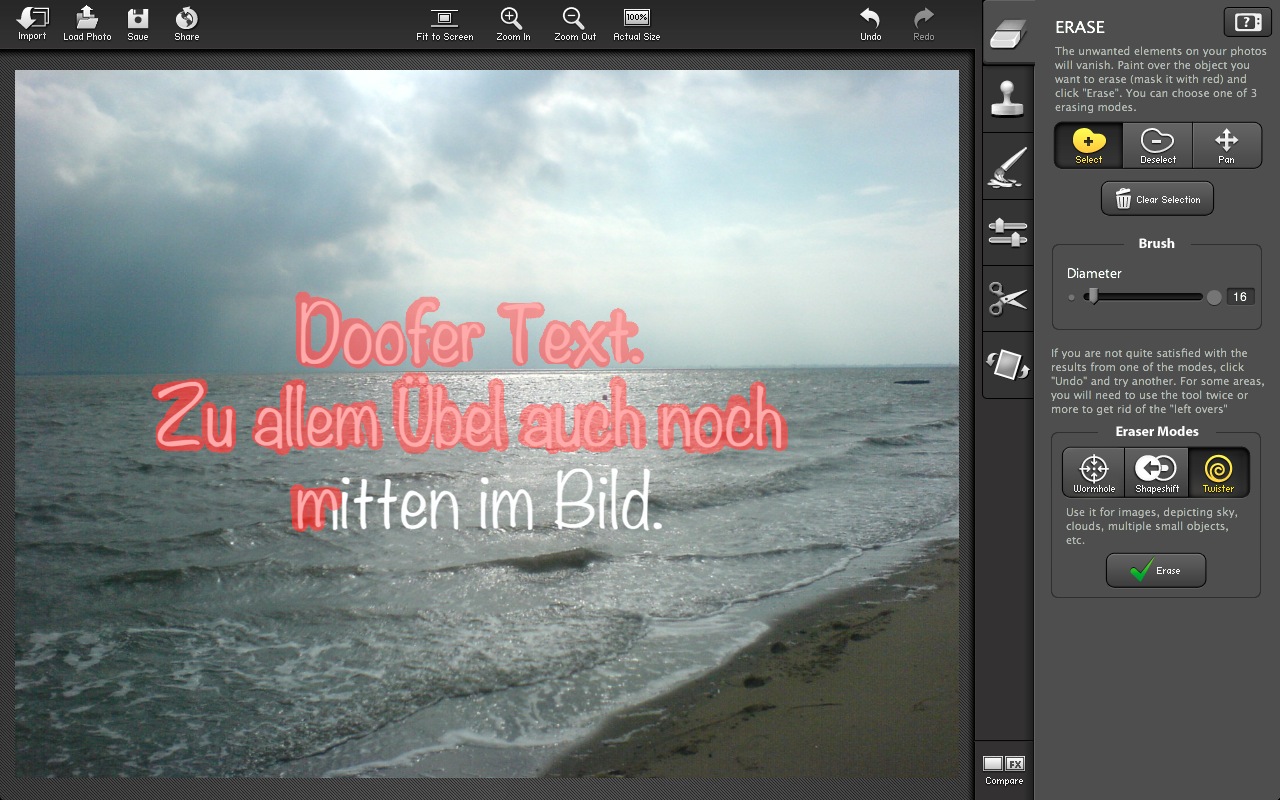Choose the Wormhole eraser mode
The width and height of the screenshot is (1280, 800).
tap(1093, 472)
